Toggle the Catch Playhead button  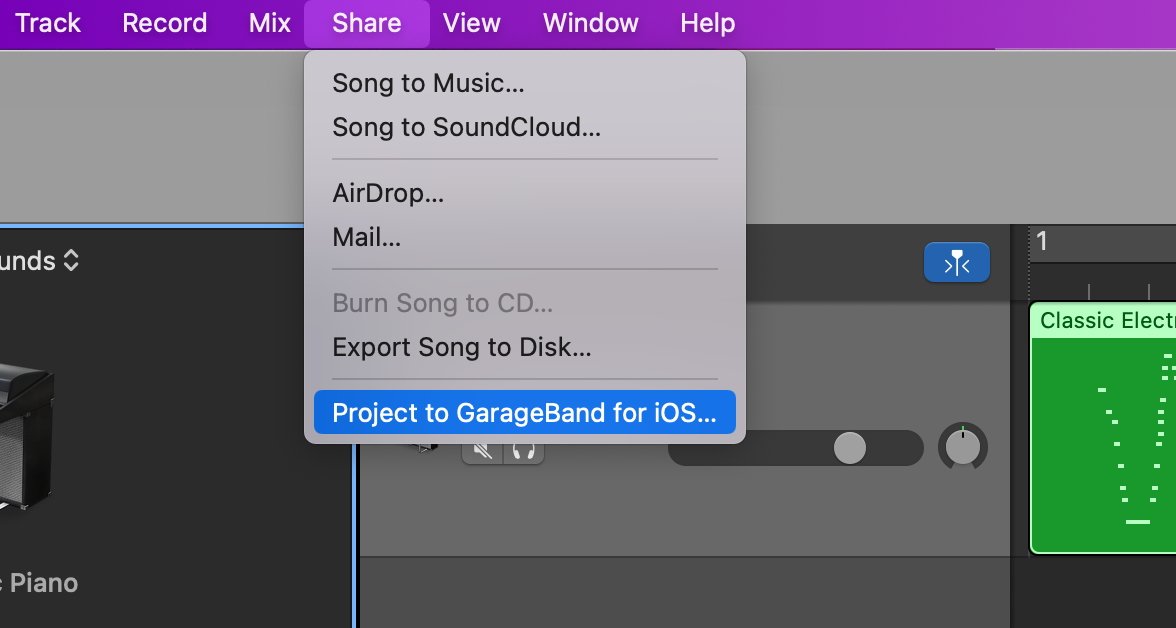pos(956,263)
